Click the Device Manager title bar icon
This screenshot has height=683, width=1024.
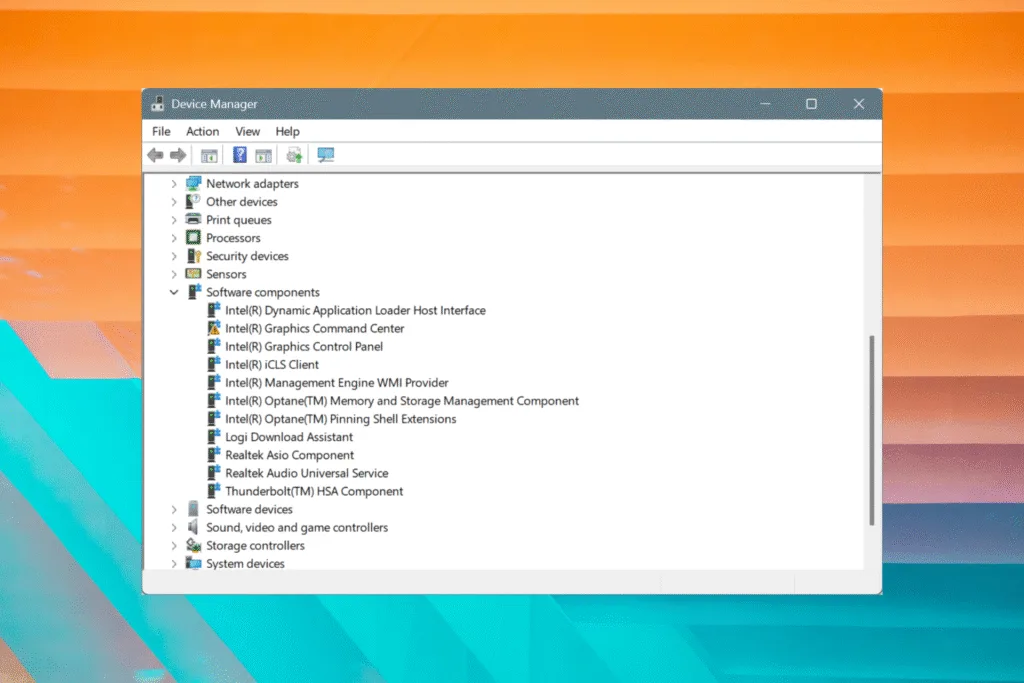click(x=157, y=104)
